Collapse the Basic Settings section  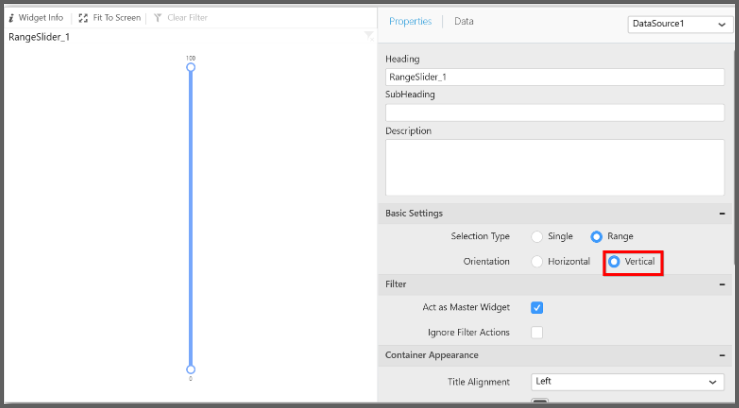(722, 213)
